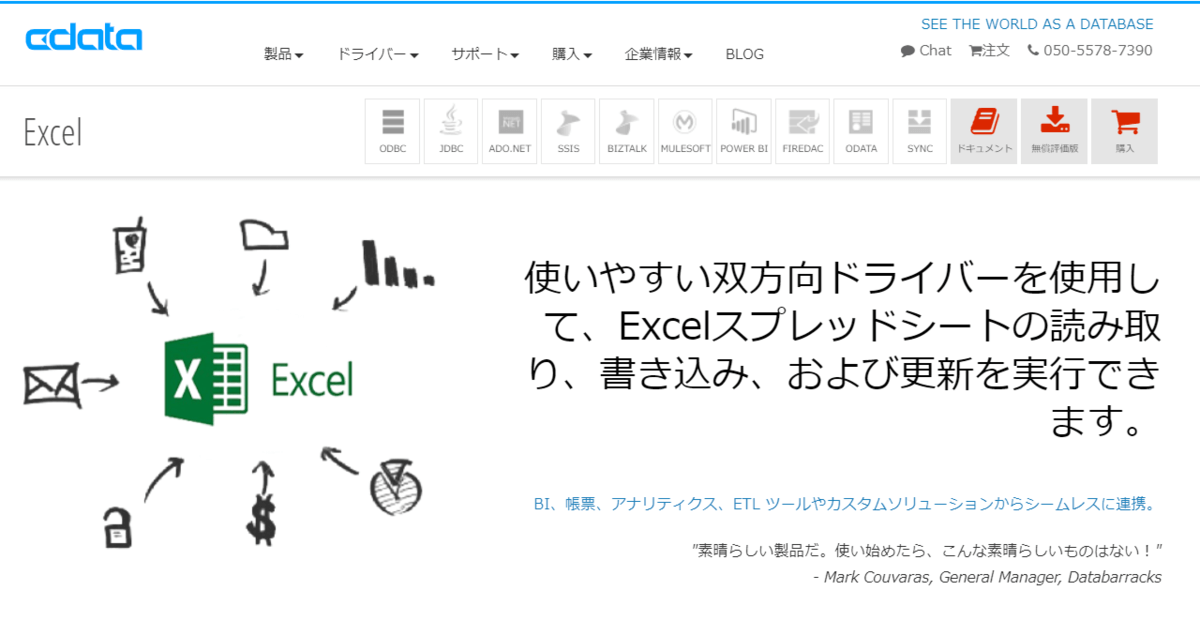Go to CData logo homepage
The image size is (1200, 636).
(x=84, y=39)
